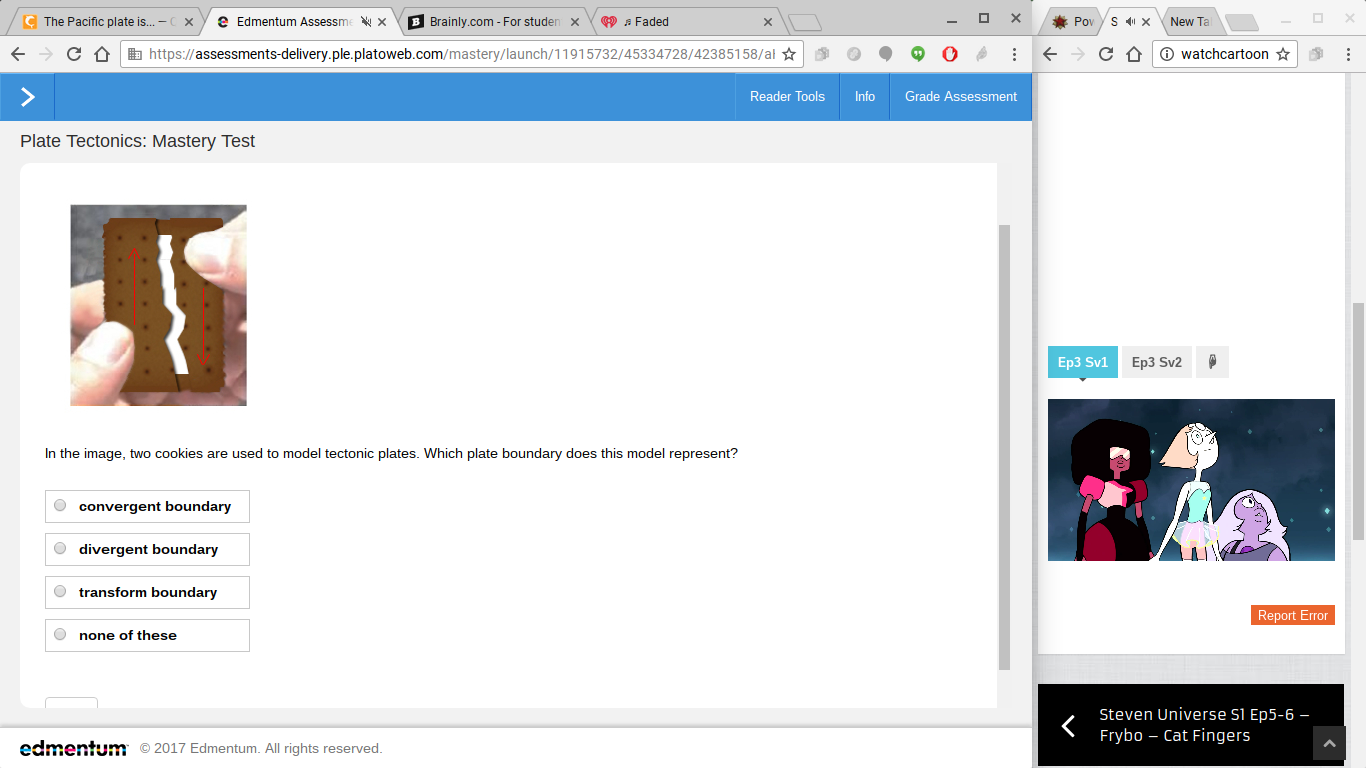1366x768 pixels.
Task: Go back in the cartoon browser window
Action: pyautogui.click(x=1049, y=54)
